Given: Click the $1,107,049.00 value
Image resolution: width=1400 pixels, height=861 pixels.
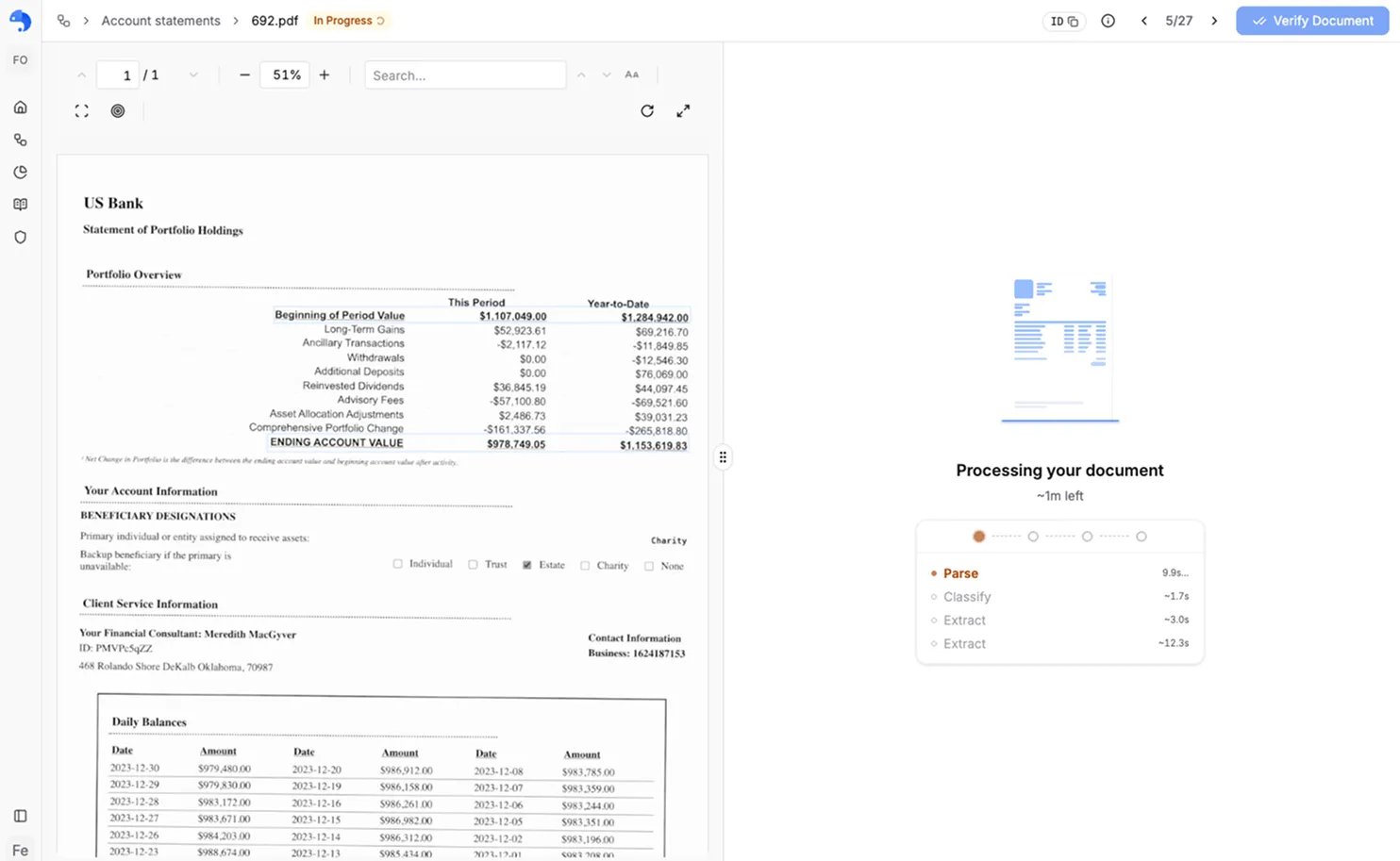Looking at the screenshot, I should pos(512,316).
